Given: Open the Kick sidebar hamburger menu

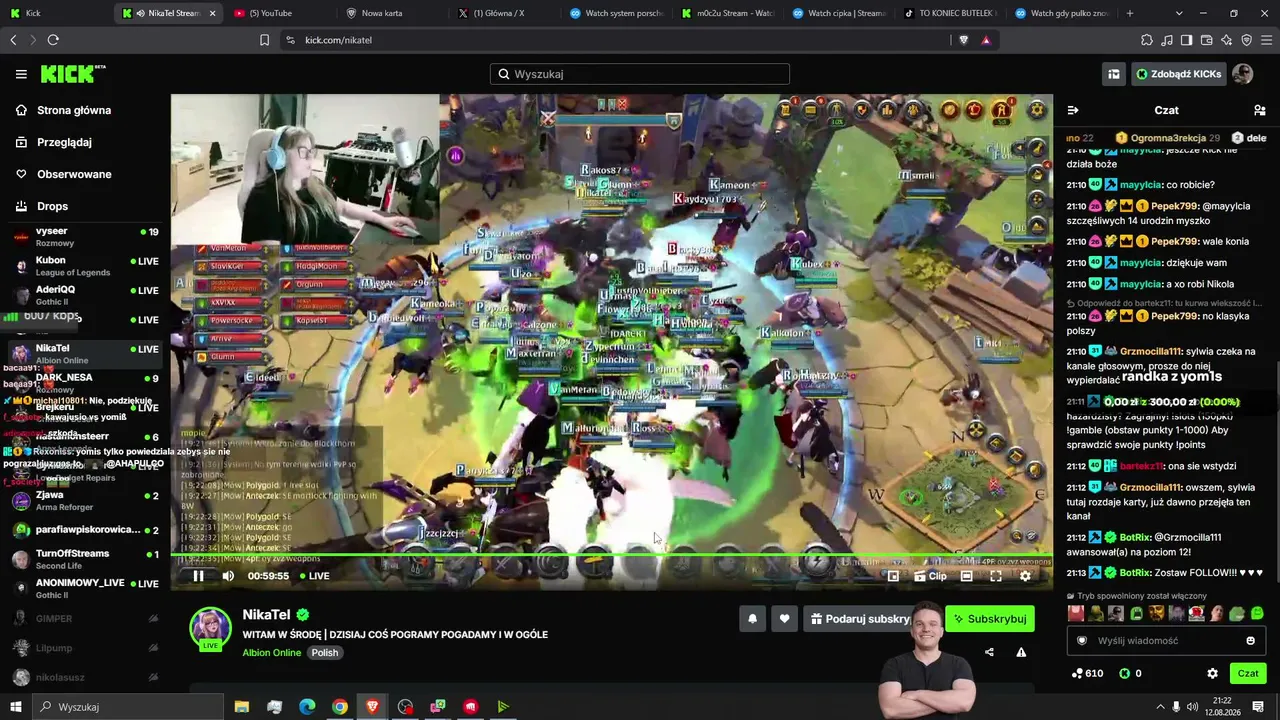Looking at the screenshot, I should [21, 74].
